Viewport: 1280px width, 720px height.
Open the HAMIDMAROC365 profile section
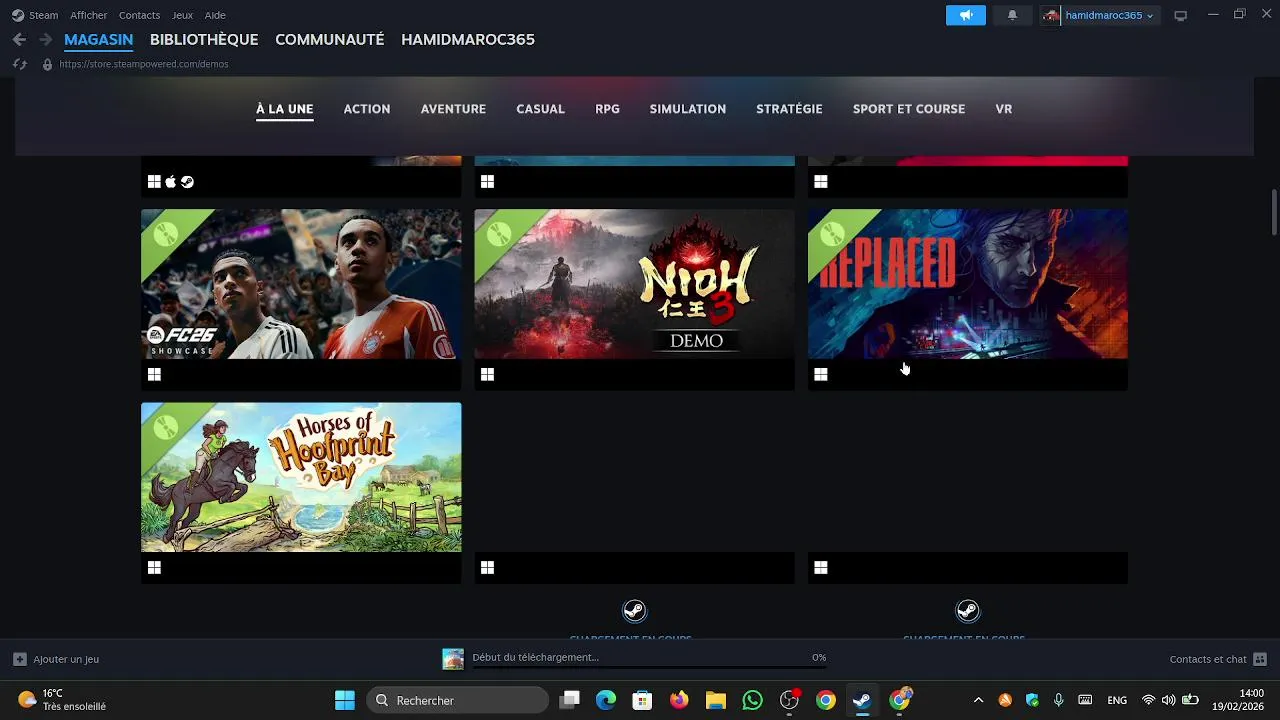pyautogui.click(x=468, y=40)
